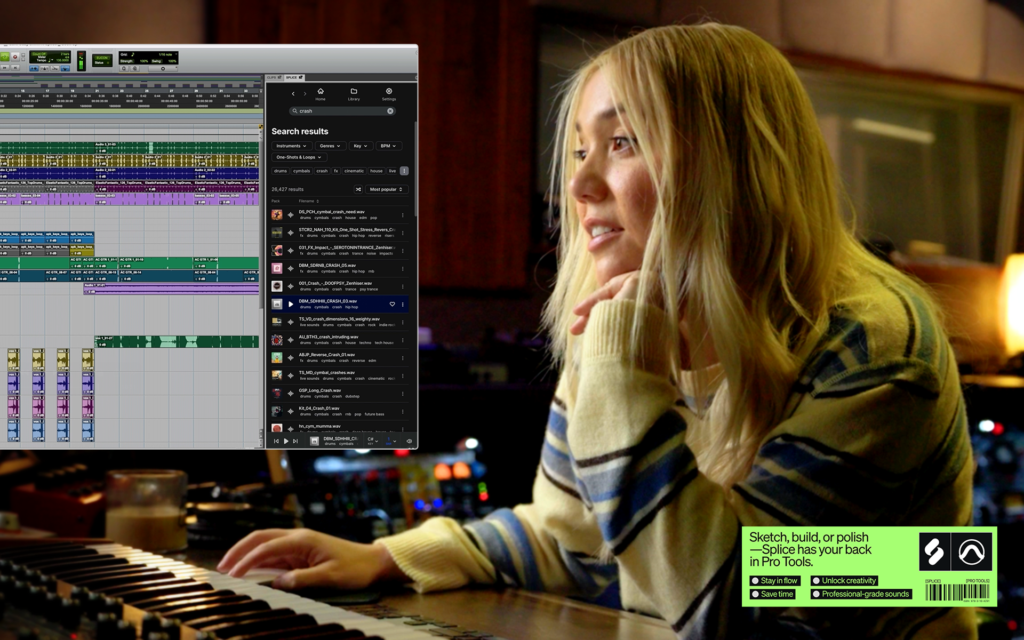The image size is (1024, 640).
Task: Expand the BPM filter dropdown
Action: pos(386,146)
